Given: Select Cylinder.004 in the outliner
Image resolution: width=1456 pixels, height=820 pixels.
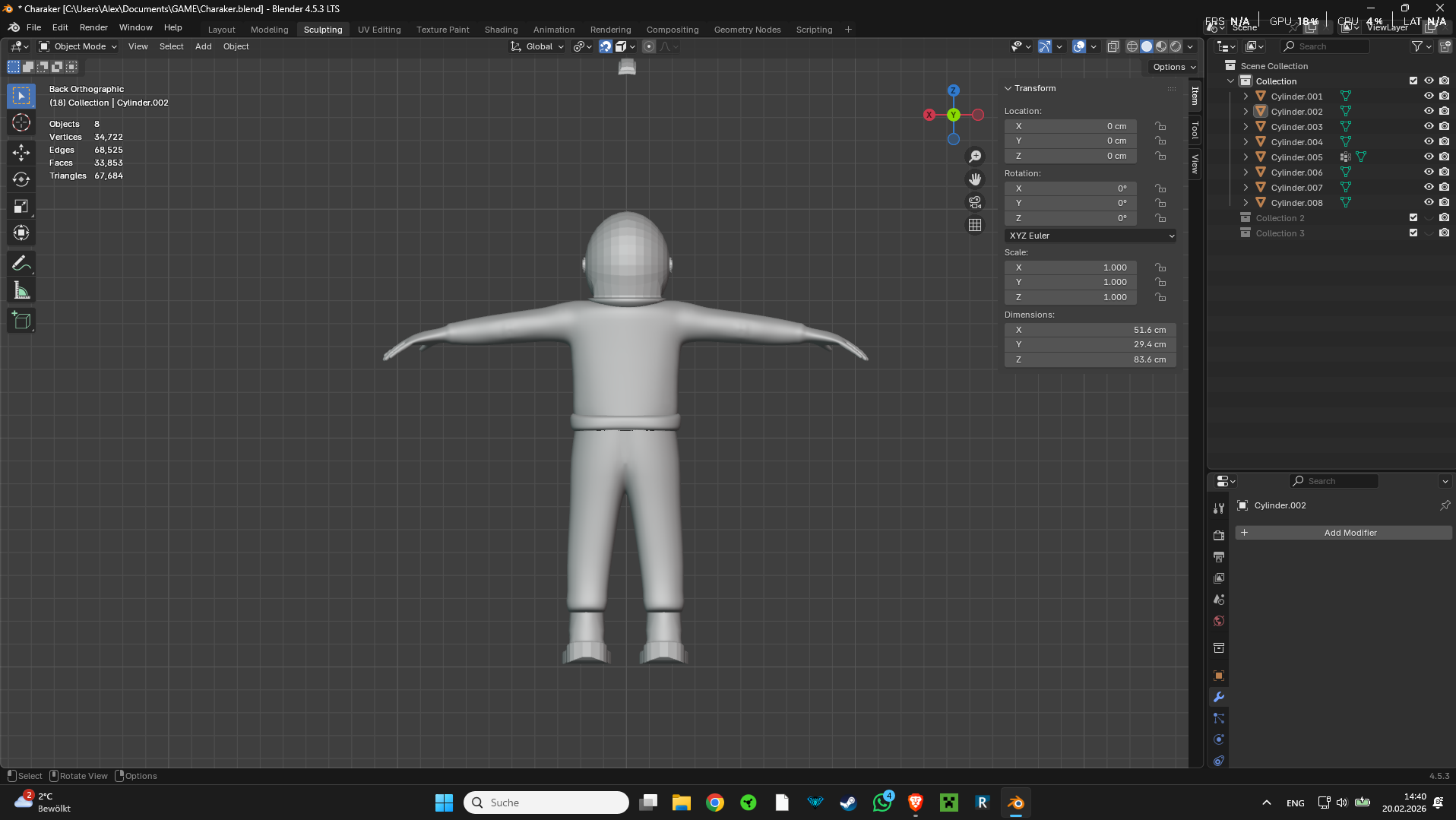Looking at the screenshot, I should (1296, 142).
